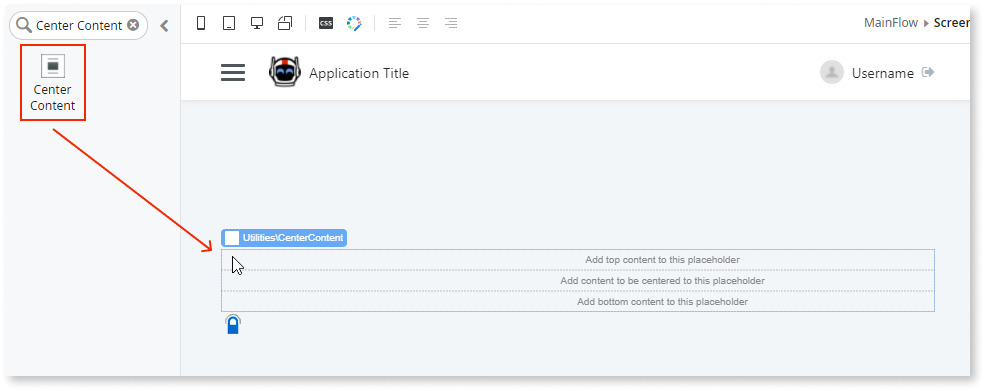The height and width of the screenshot is (391, 985).
Task: Select the Username text
Action: [883, 74]
